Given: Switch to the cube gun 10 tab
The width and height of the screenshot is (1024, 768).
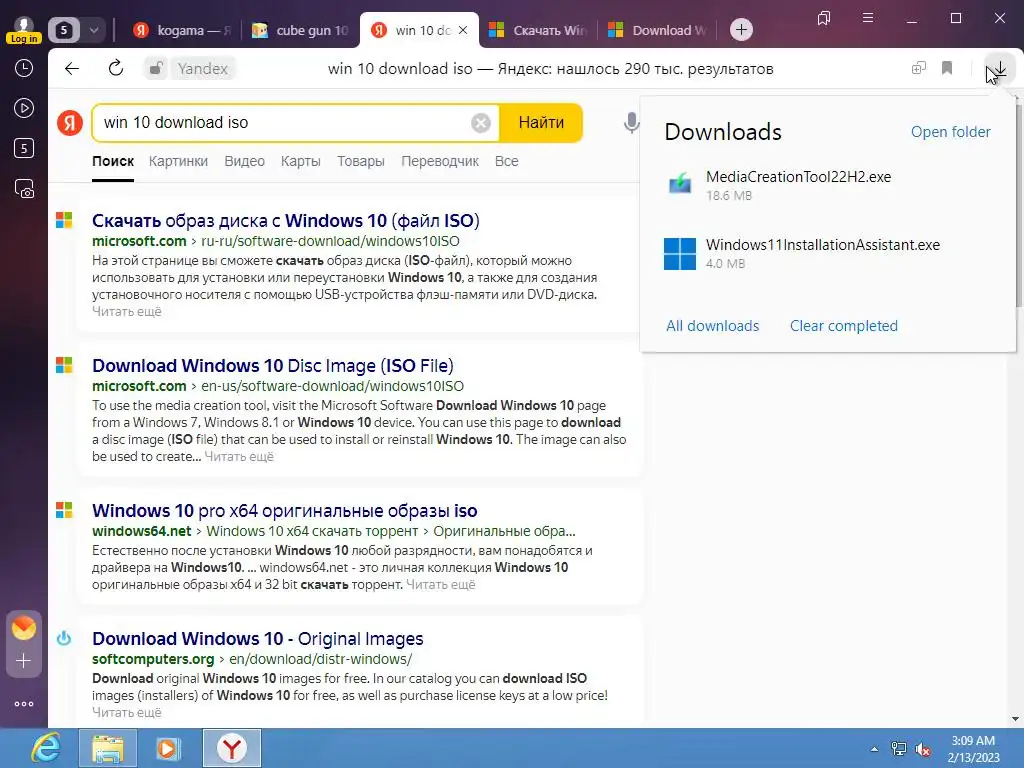Looking at the screenshot, I should [x=300, y=30].
